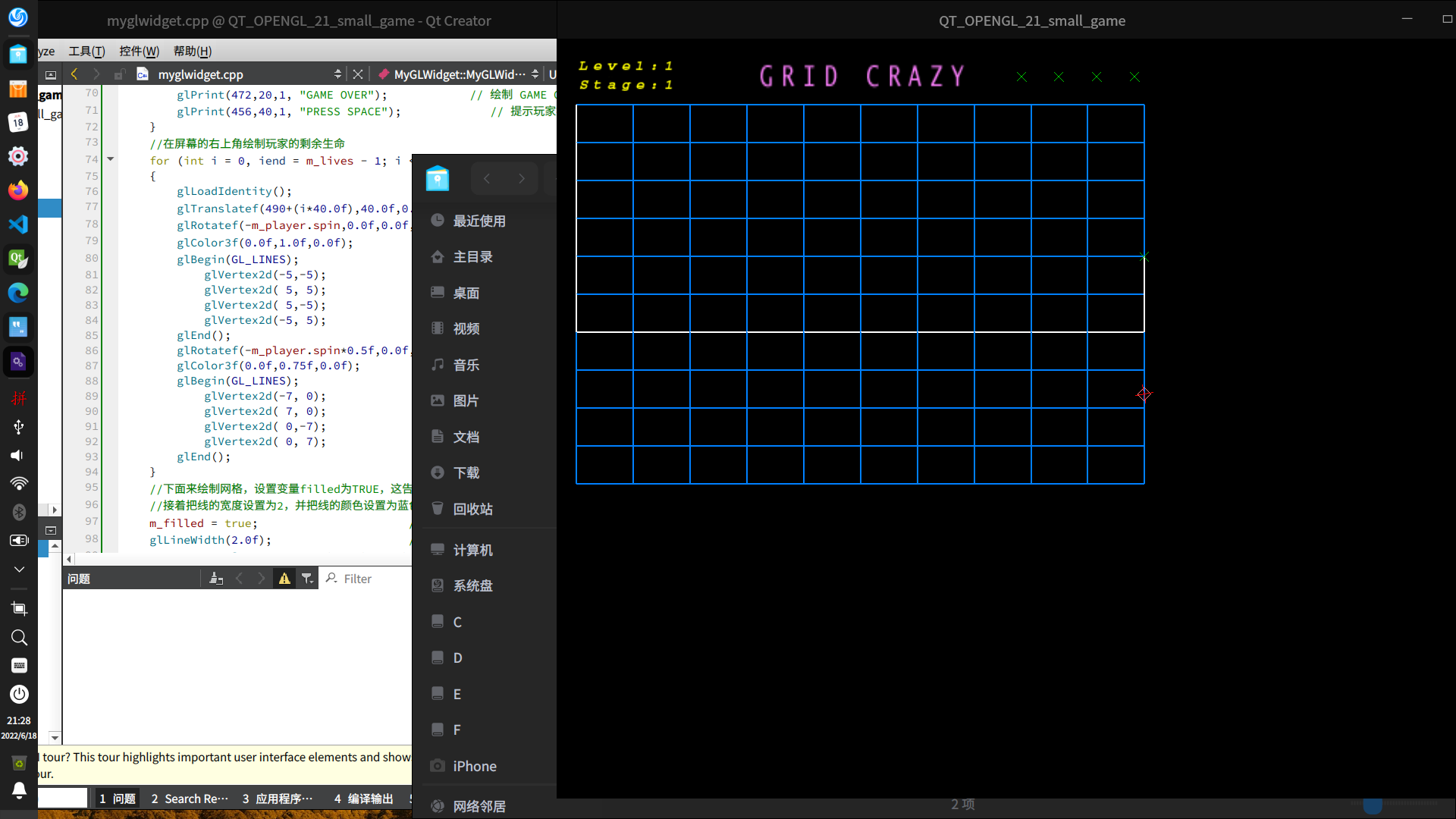Close the myglwidget.cpp document
This screenshot has width=1456, height=819.
coord(358,74)
